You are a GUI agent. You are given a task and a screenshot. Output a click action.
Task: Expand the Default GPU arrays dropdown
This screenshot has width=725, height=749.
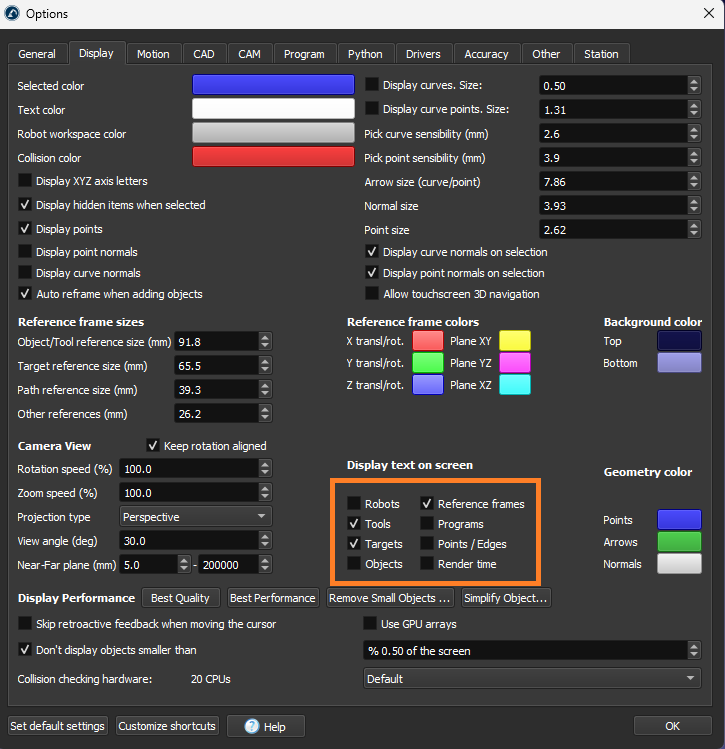point(531,679)
